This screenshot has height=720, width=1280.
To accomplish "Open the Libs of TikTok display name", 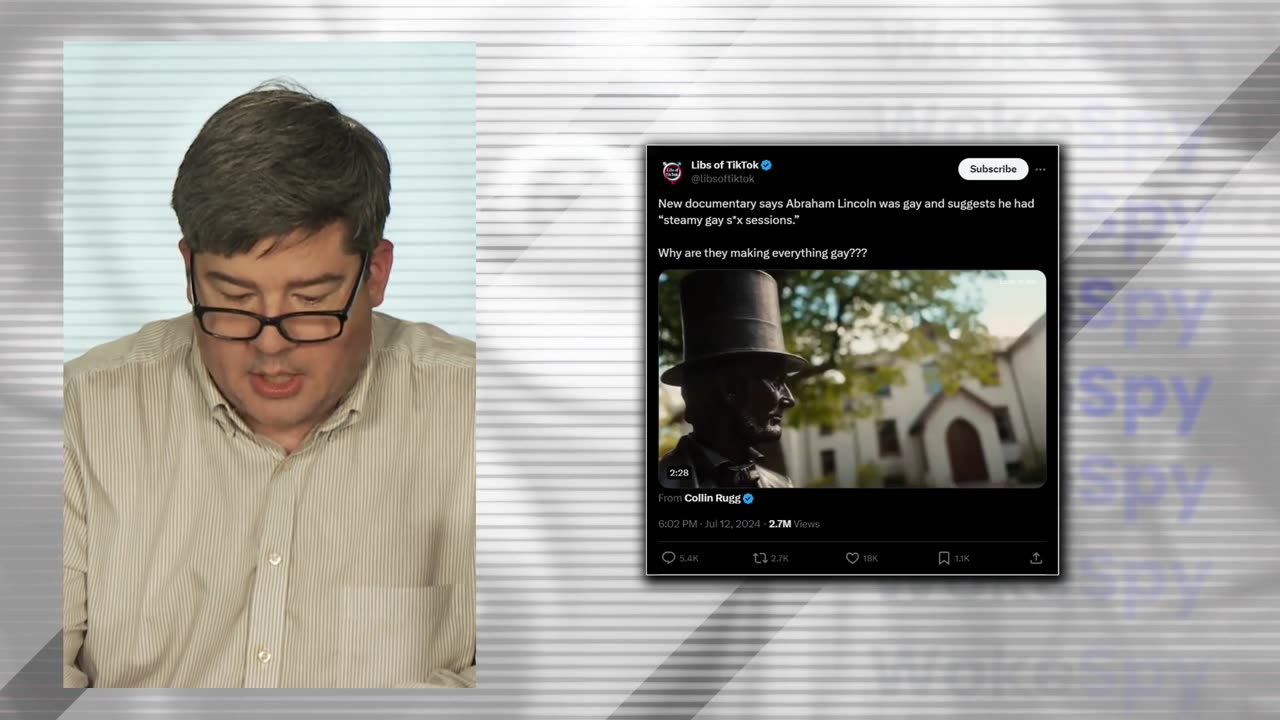I will (725, 165).
